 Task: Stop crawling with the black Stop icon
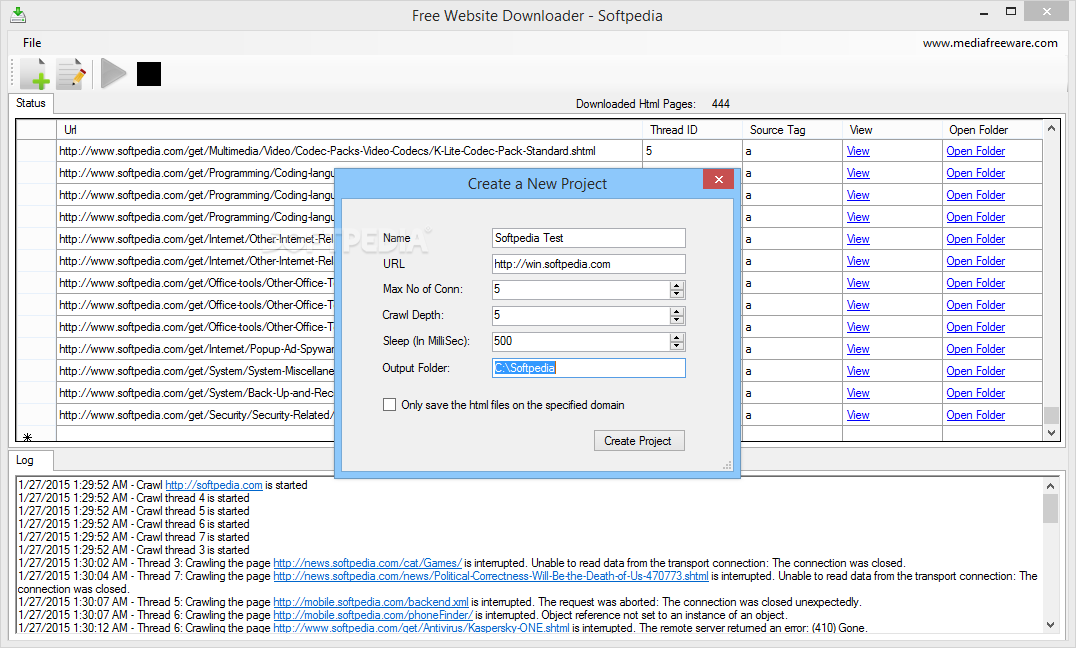(149, 74)
